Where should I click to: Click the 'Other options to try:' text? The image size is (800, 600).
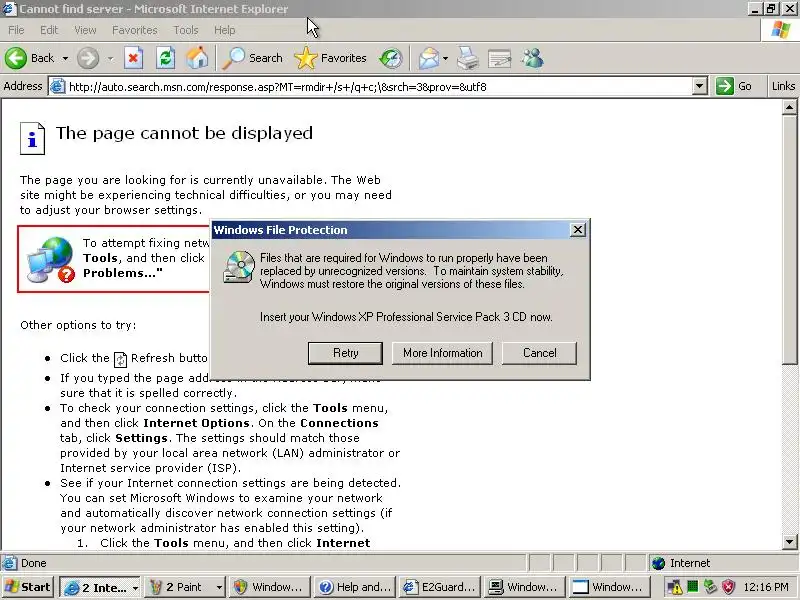point(78,325)
